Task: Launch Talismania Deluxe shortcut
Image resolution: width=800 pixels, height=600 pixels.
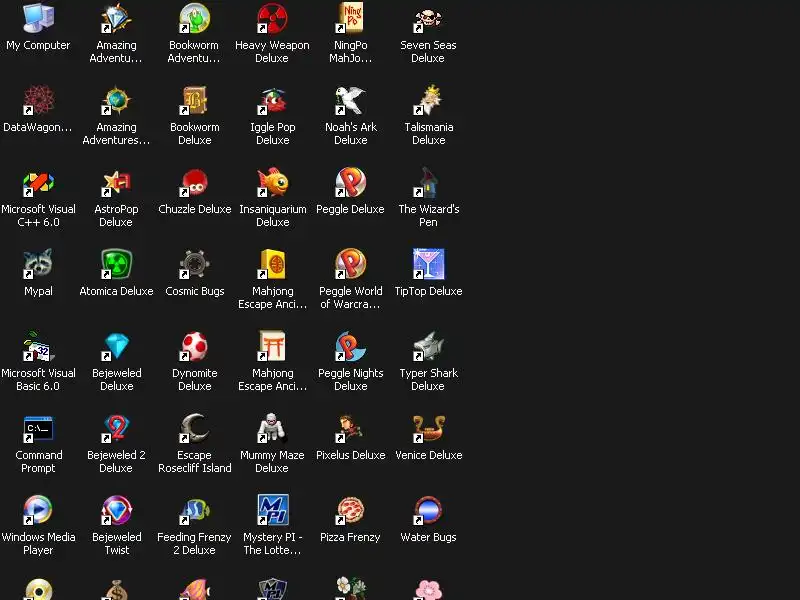Action: (x=429, y=100)
